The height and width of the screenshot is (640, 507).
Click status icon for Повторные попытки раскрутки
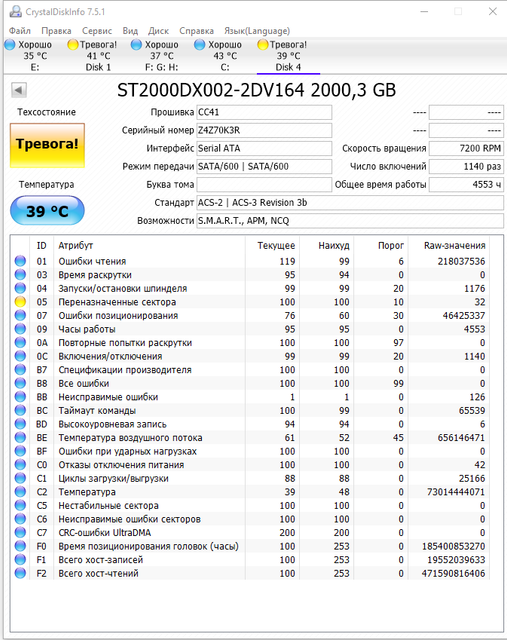coord(20,342)
